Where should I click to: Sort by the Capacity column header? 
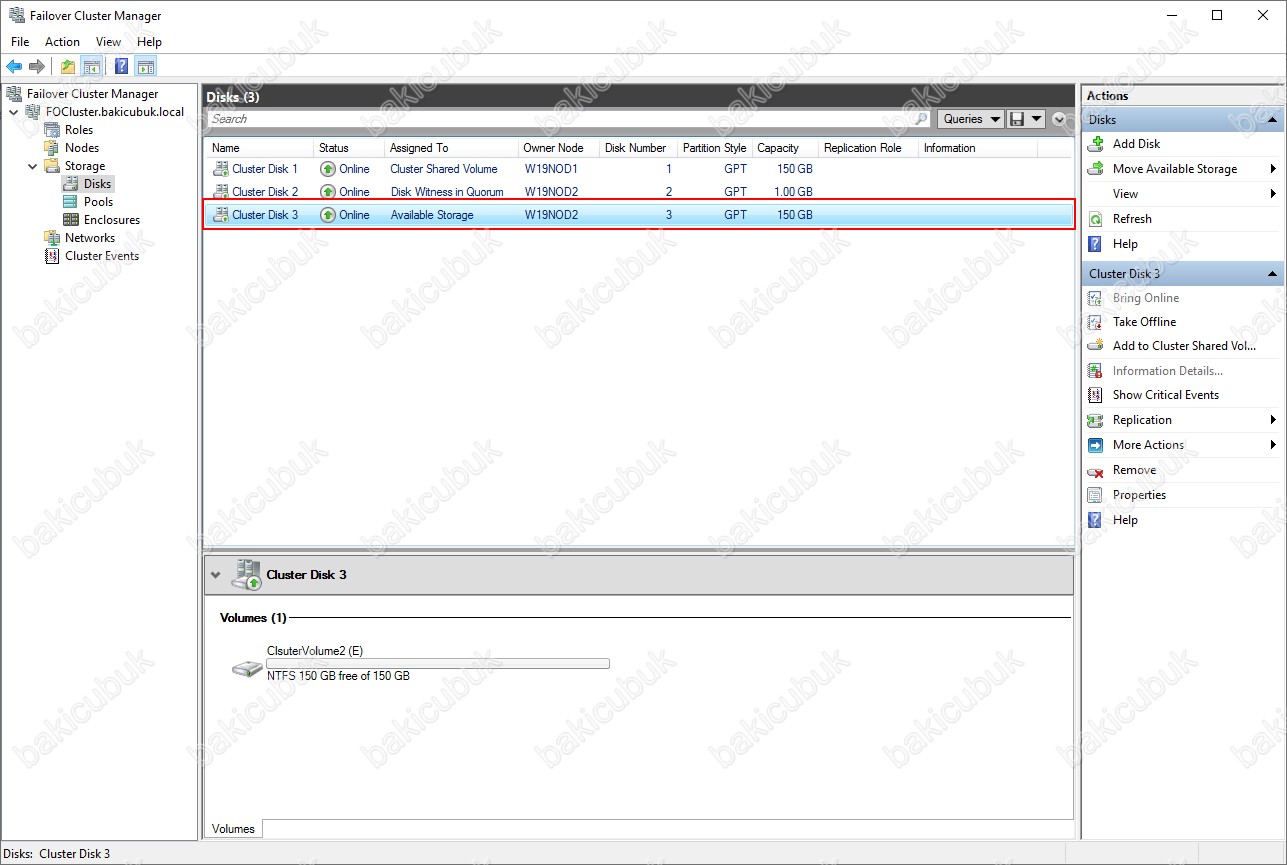pos(785,148)
